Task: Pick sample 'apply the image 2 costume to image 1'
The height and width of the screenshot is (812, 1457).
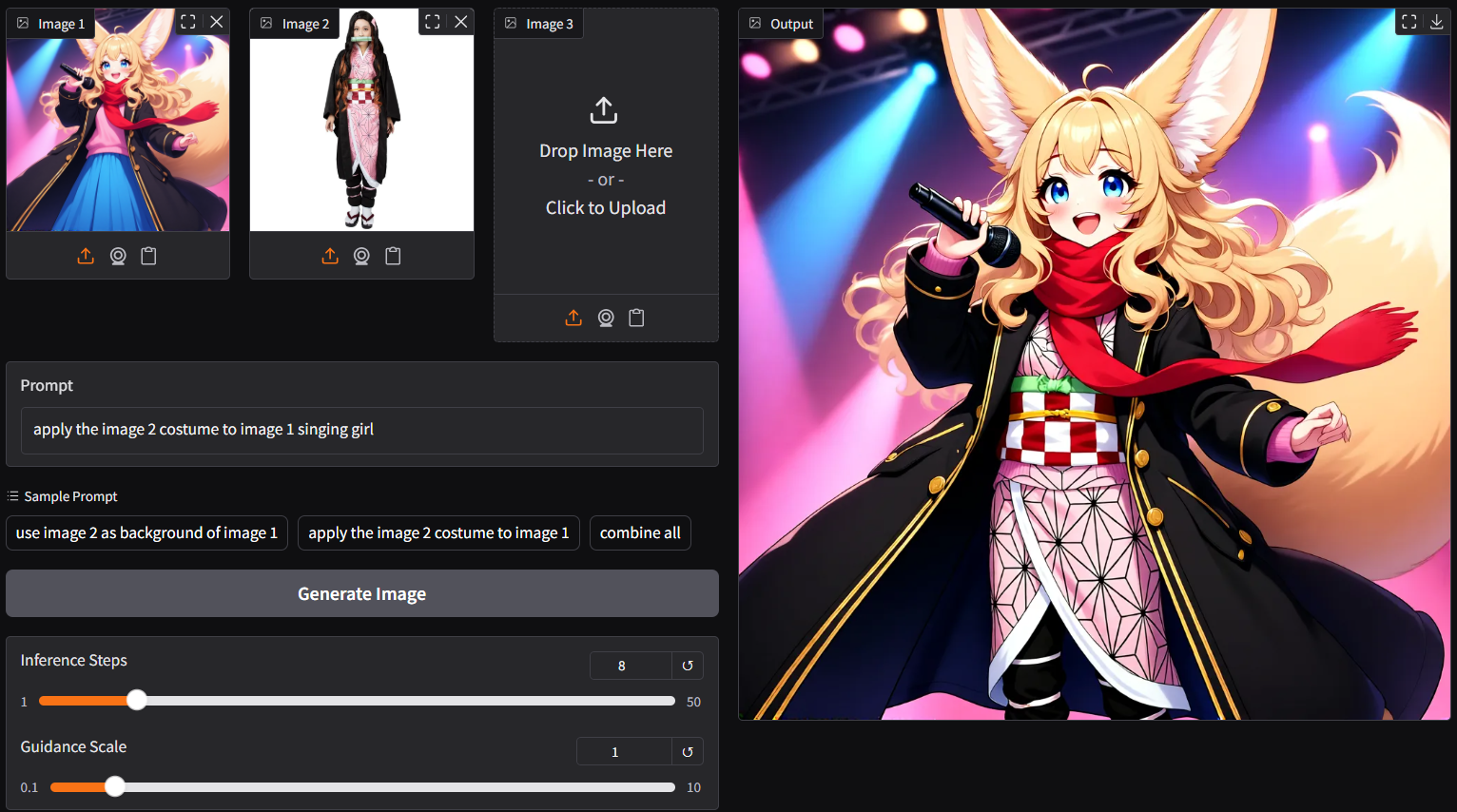Action: 438,532
